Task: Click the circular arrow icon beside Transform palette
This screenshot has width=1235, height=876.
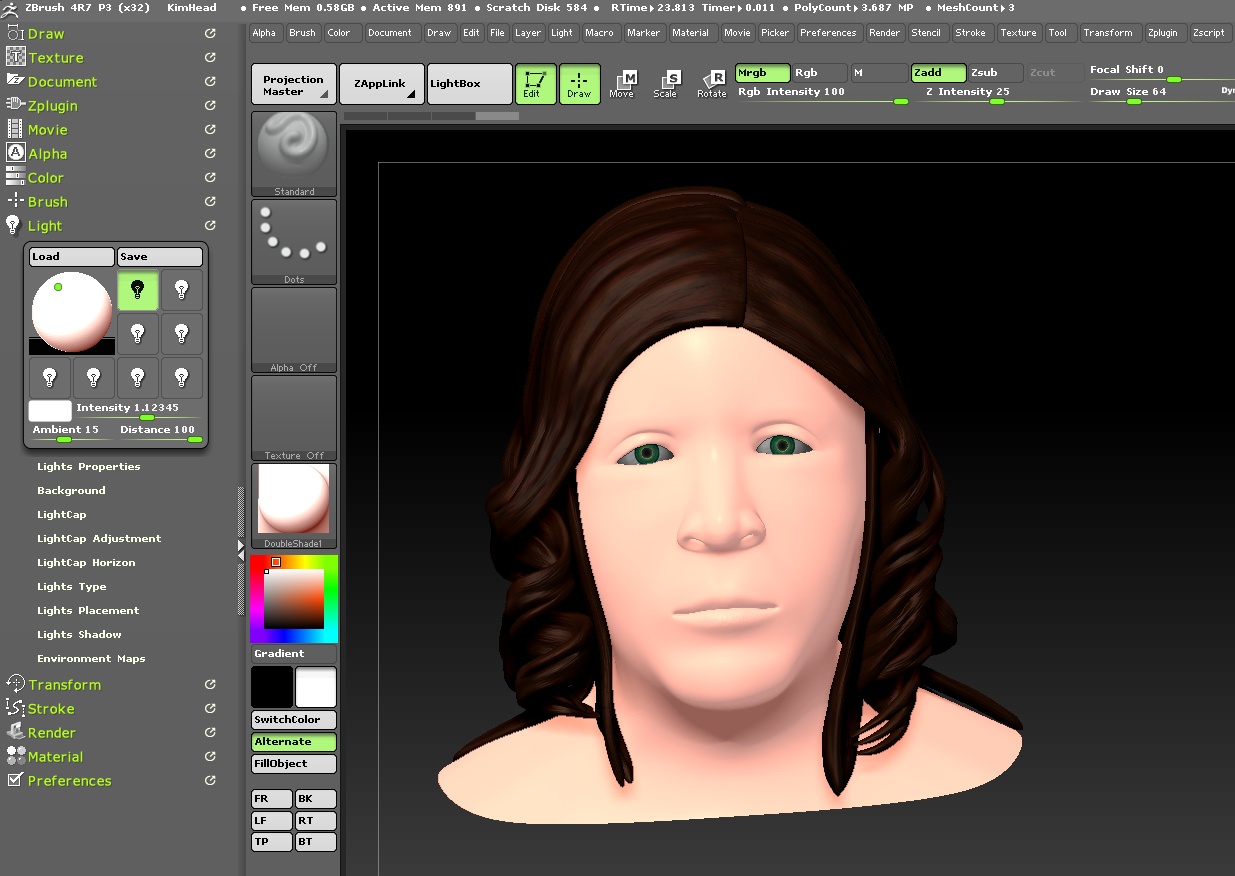Action: pyautogui.click(x=210, y=684)
